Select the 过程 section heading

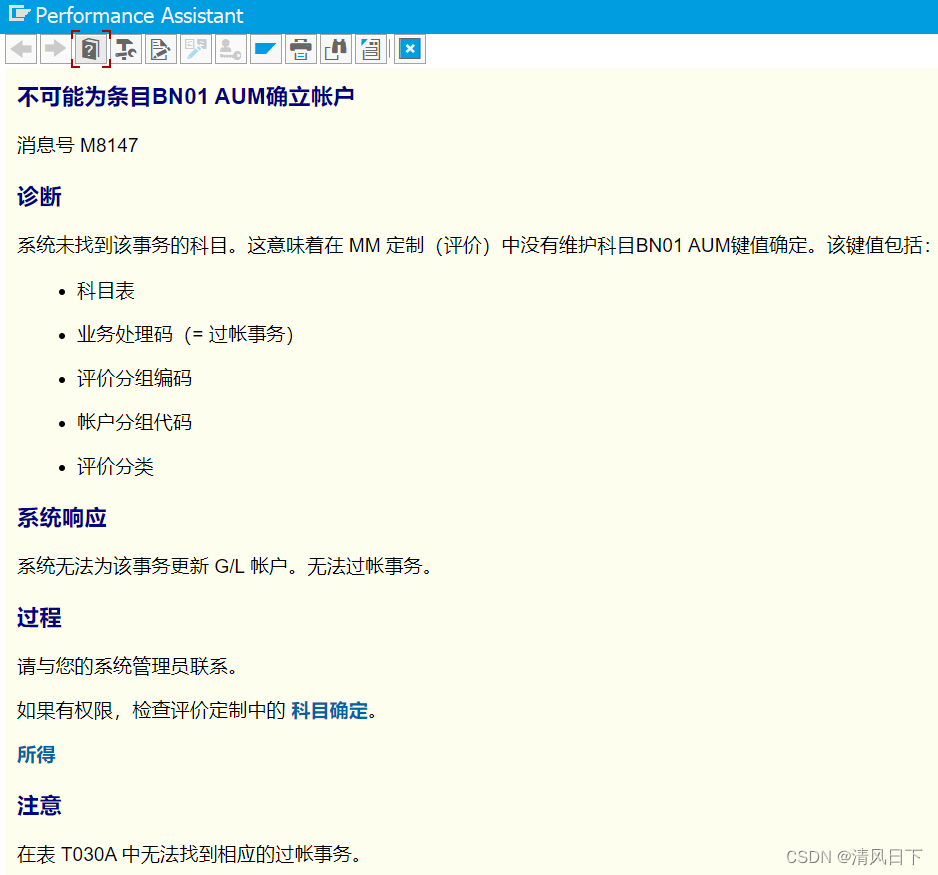point(38,618)
